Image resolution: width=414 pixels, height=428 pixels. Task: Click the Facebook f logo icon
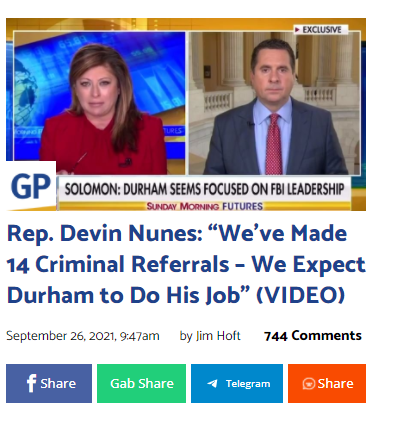click(31, 383)
